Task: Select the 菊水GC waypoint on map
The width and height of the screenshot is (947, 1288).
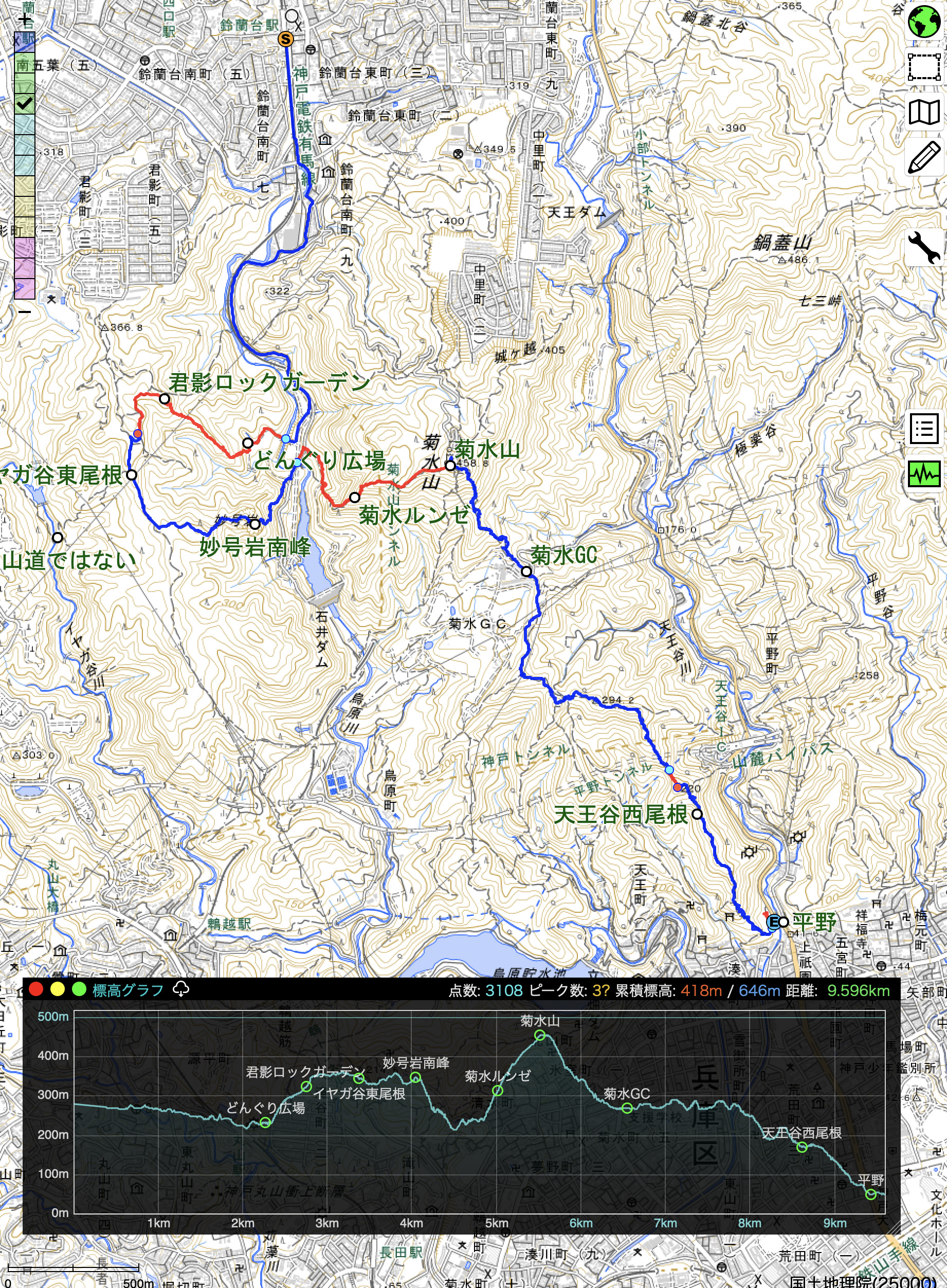Action: click(526, 571)
